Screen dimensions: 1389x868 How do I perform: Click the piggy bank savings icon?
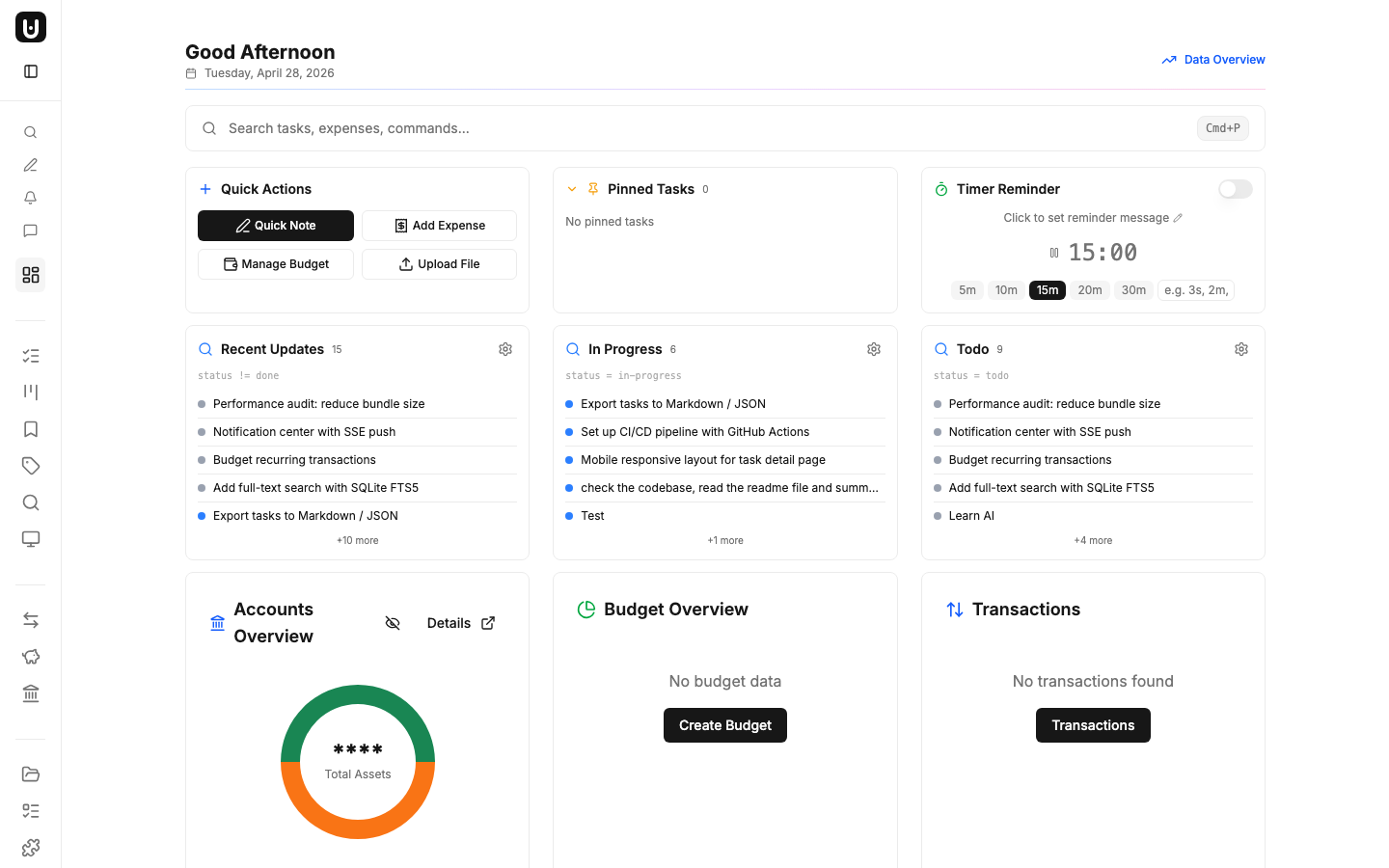pos(30,656)
